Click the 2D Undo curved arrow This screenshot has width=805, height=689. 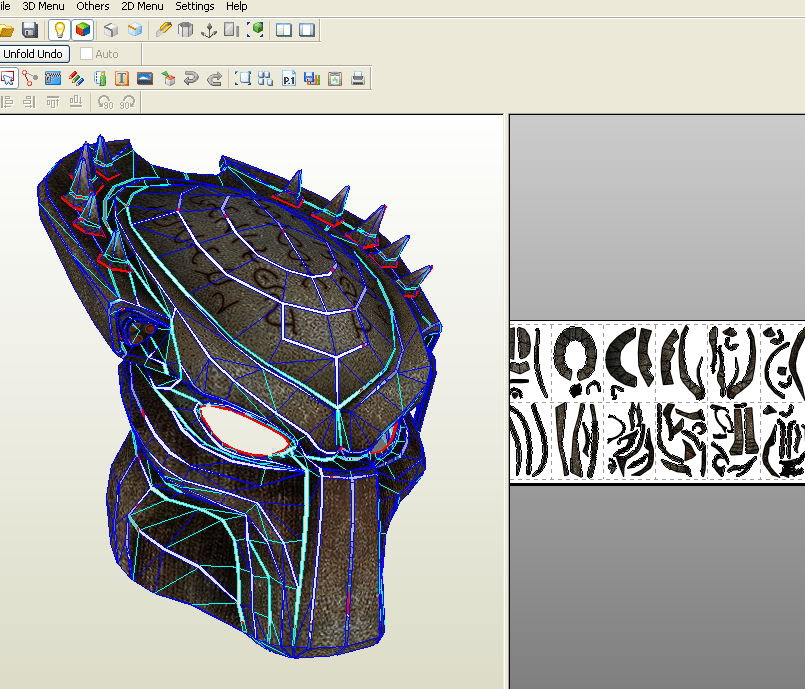[x=191, y=79]
